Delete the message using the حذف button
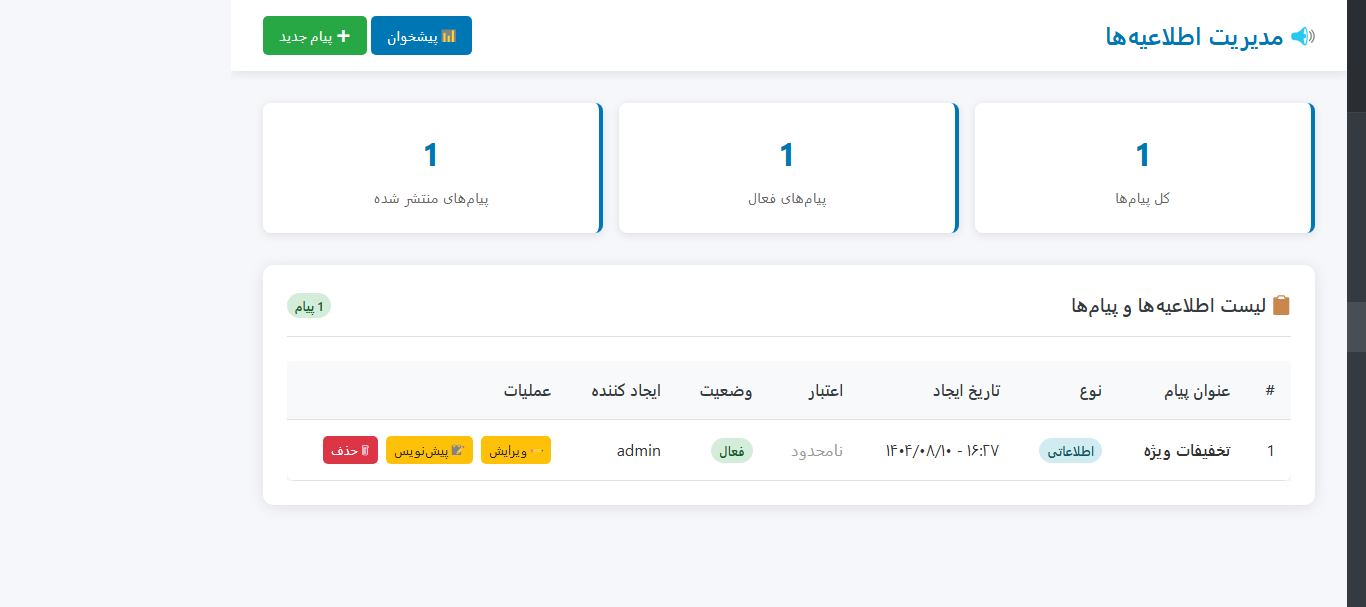This screenshot has width=1366, height=607. pyautogui.click(x=350, y=450)
